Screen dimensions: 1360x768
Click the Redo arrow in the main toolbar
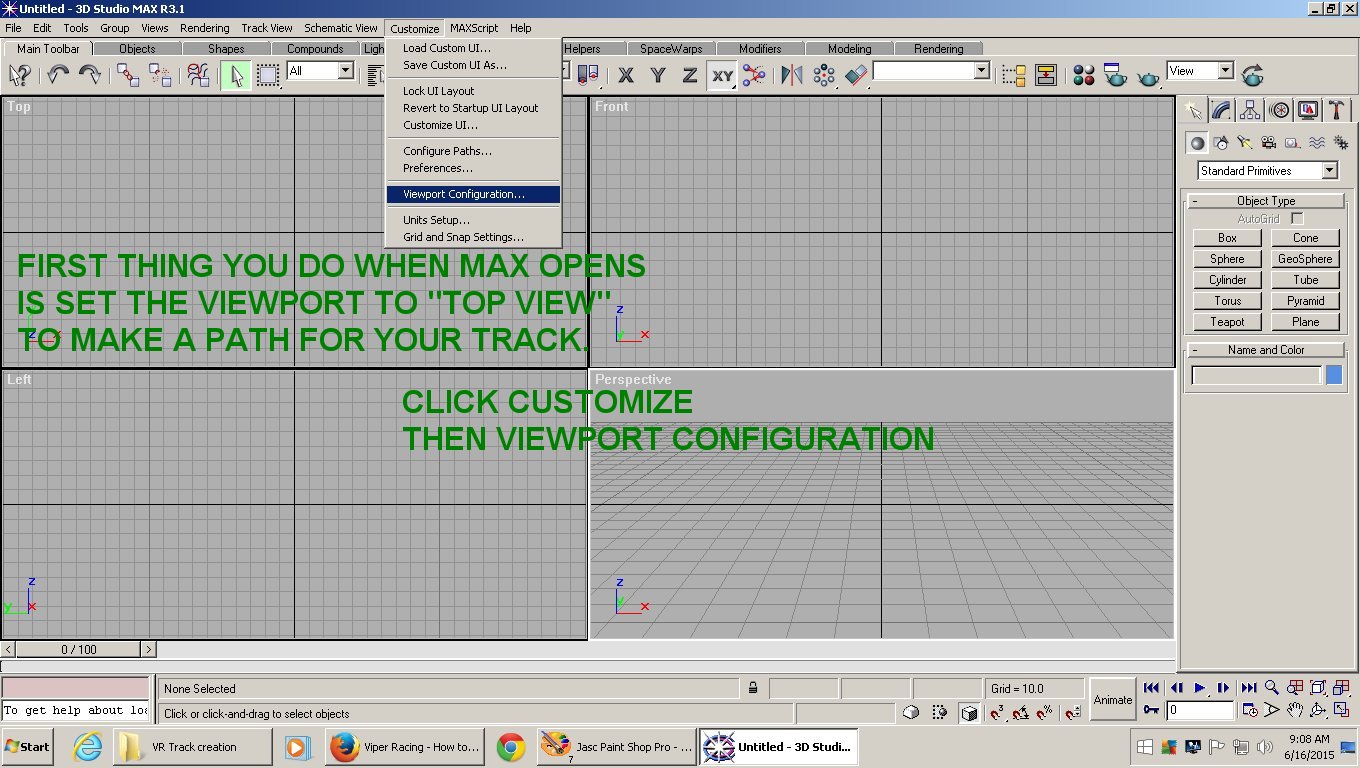tap(89, 75)
